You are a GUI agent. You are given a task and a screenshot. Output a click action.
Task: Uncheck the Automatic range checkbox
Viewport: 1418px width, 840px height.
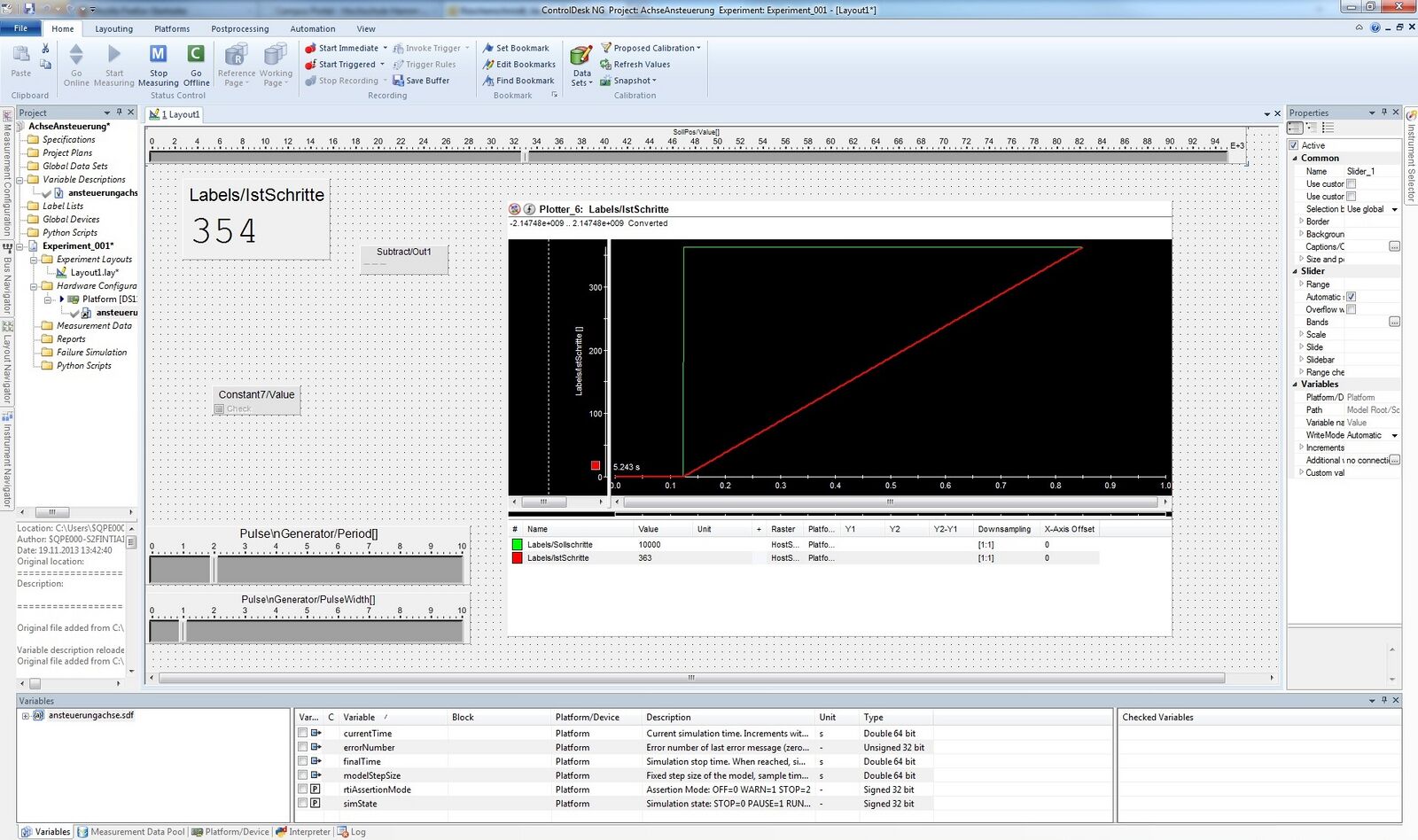pos(1352,297)
